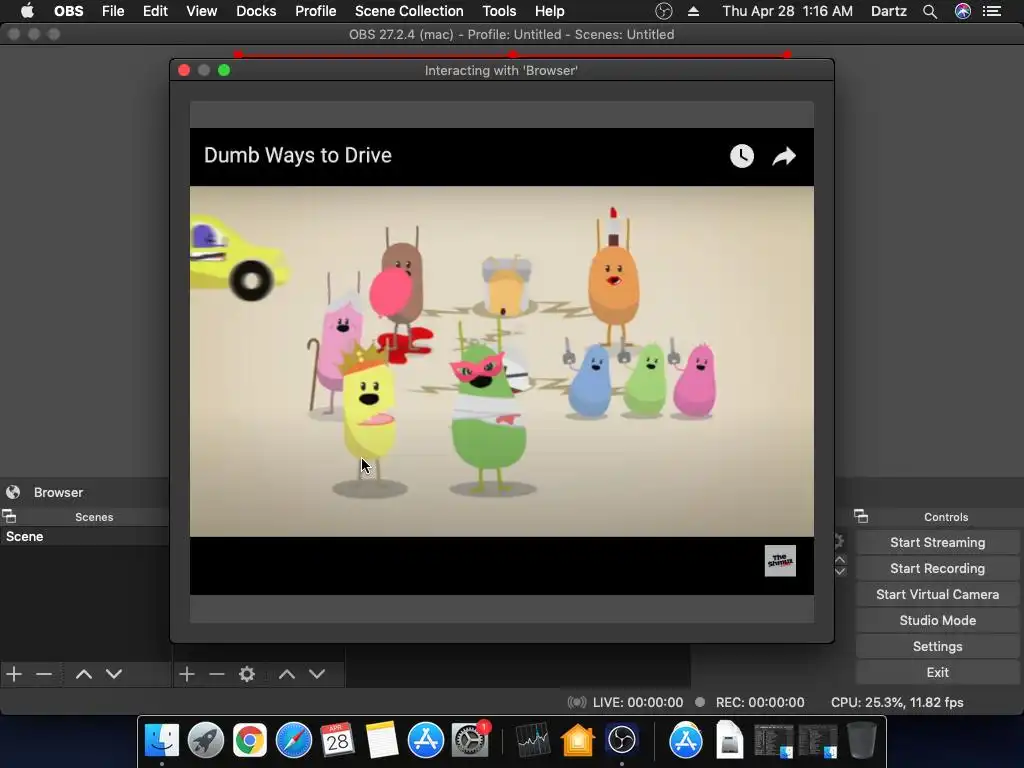Open the Scene Collection menu
Viewport: 1024px width, 768px height.
[x=409, y=11]
